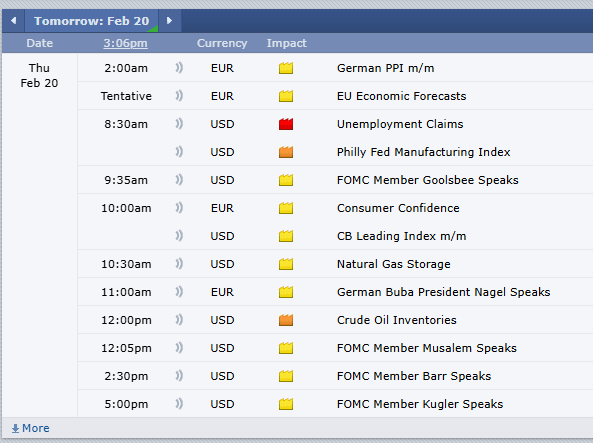Image resolution: width=593 pixels, height=443 pixels.
Task: Click the Date column header
Action: (40, 43)
